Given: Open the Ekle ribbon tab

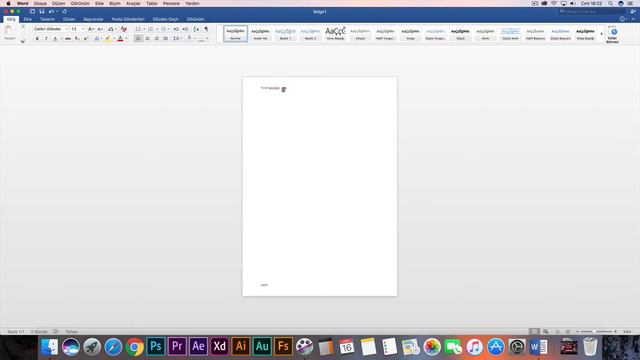Looking at the screenshot, I should 27,19.
